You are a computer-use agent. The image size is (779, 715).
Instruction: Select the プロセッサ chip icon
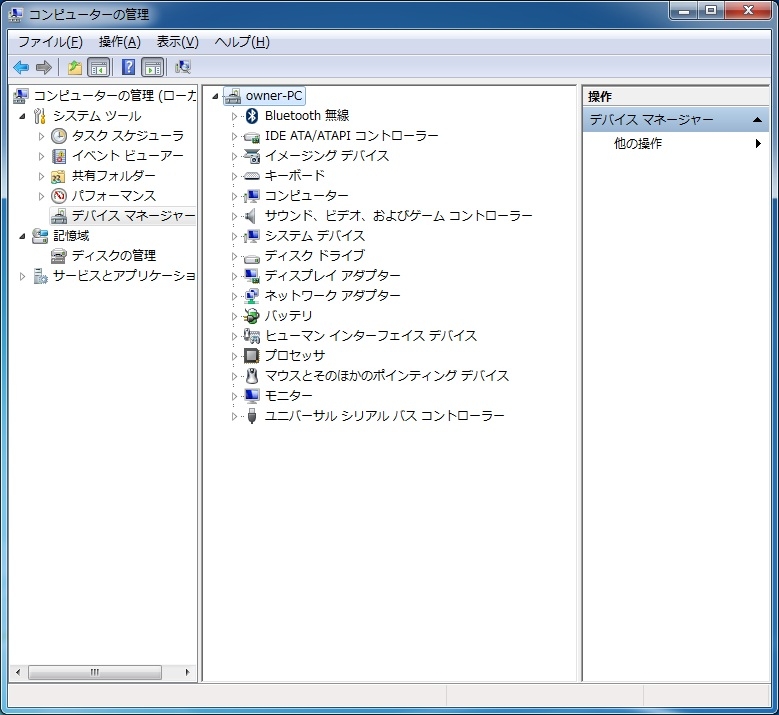[251, 356]
